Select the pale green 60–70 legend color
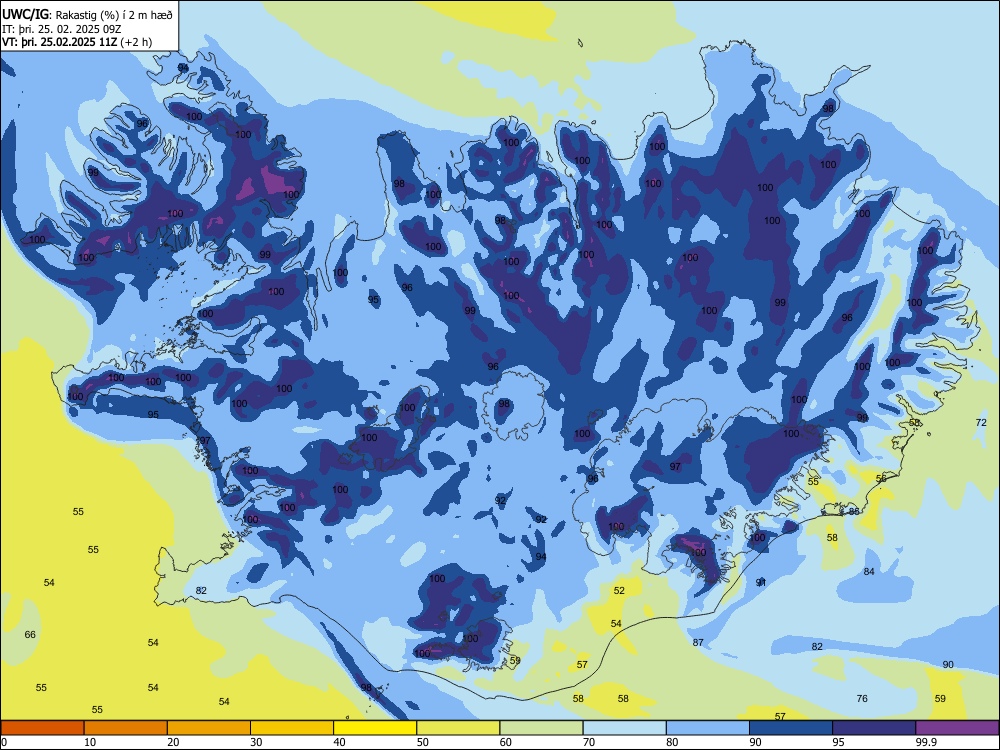This screenshot has height=750, width=1000. [x=541, y=728]
